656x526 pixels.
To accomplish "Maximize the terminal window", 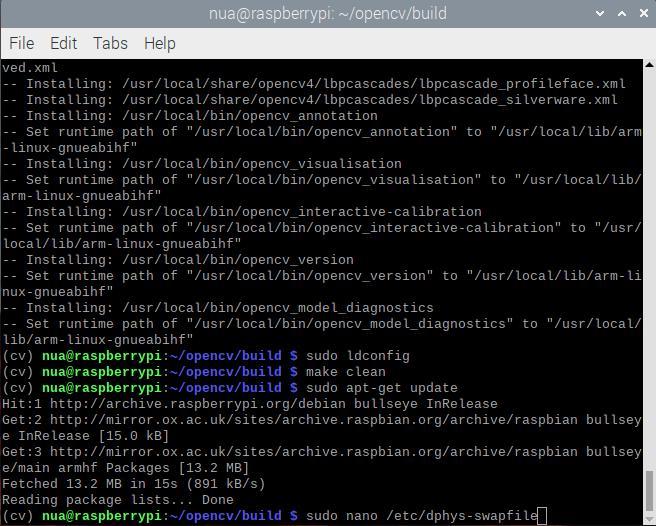I will pyautogui.click(x=620, y=14).
